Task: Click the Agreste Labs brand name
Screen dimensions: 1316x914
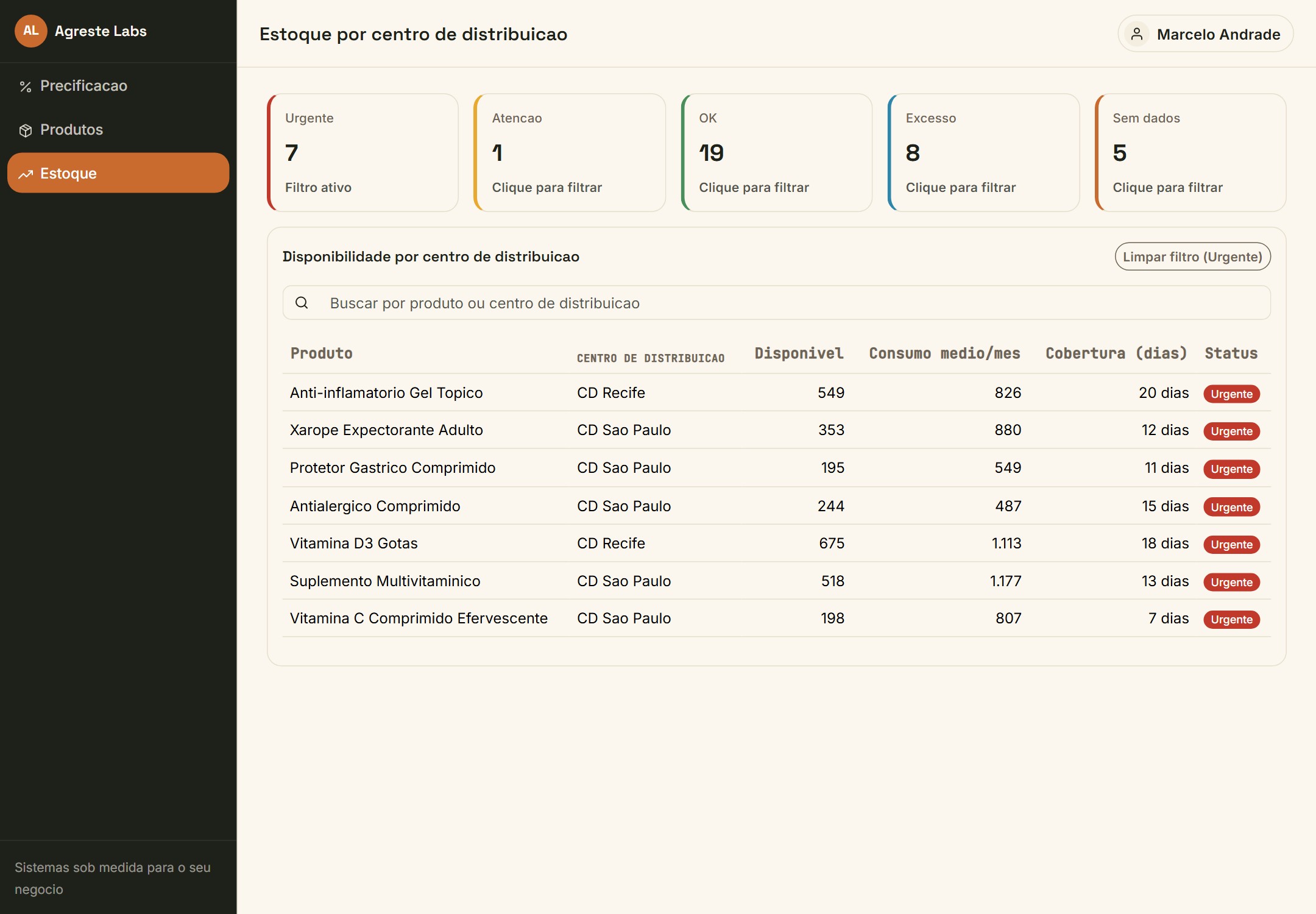Action: point(101,31)
